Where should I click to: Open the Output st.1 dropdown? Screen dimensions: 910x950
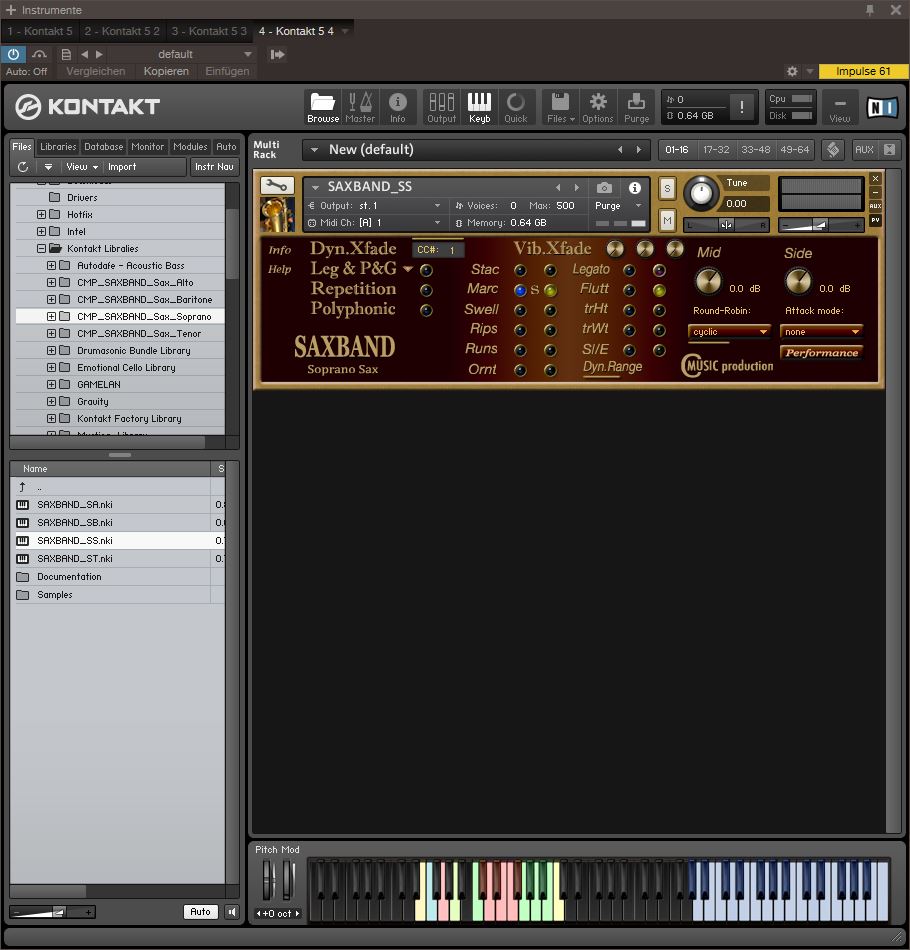point(374,205)
